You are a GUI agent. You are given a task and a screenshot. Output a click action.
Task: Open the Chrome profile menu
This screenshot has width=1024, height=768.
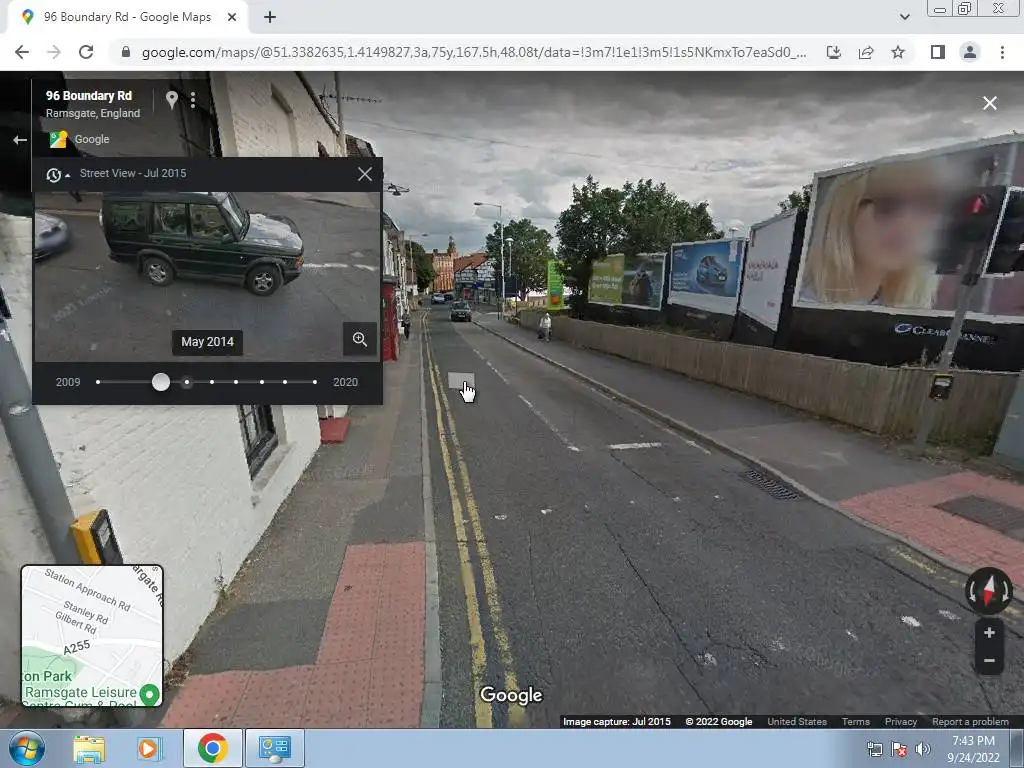click(x=970, y=52)
